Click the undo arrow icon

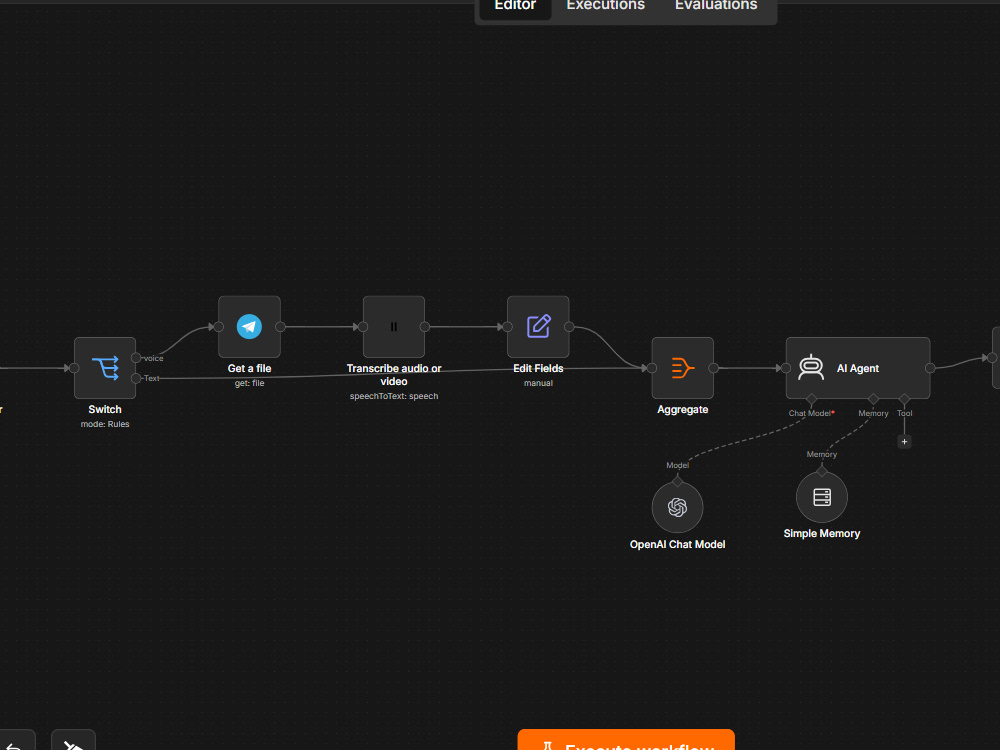point(14,744)
